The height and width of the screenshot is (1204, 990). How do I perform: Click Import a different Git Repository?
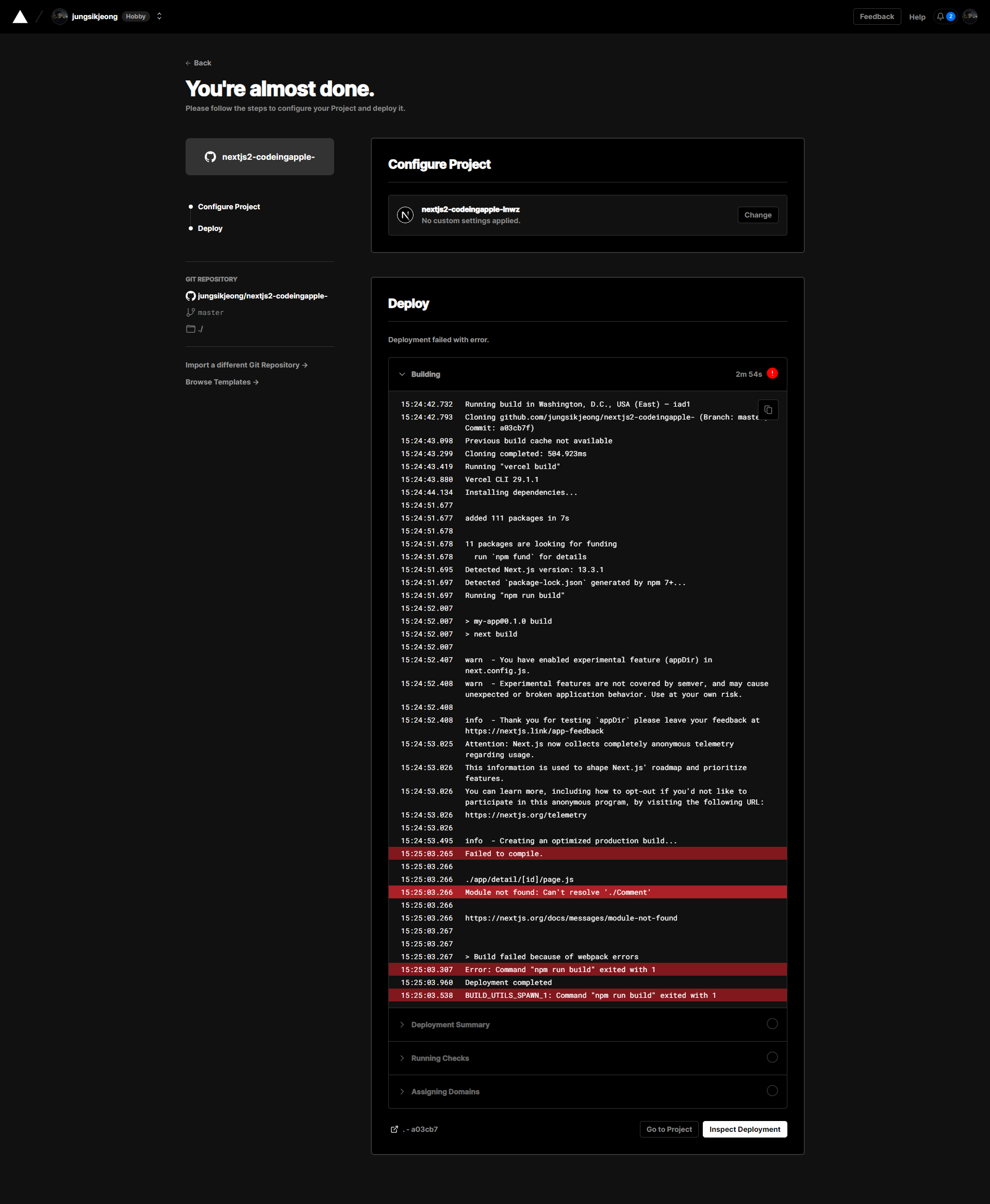coord(246,365)
